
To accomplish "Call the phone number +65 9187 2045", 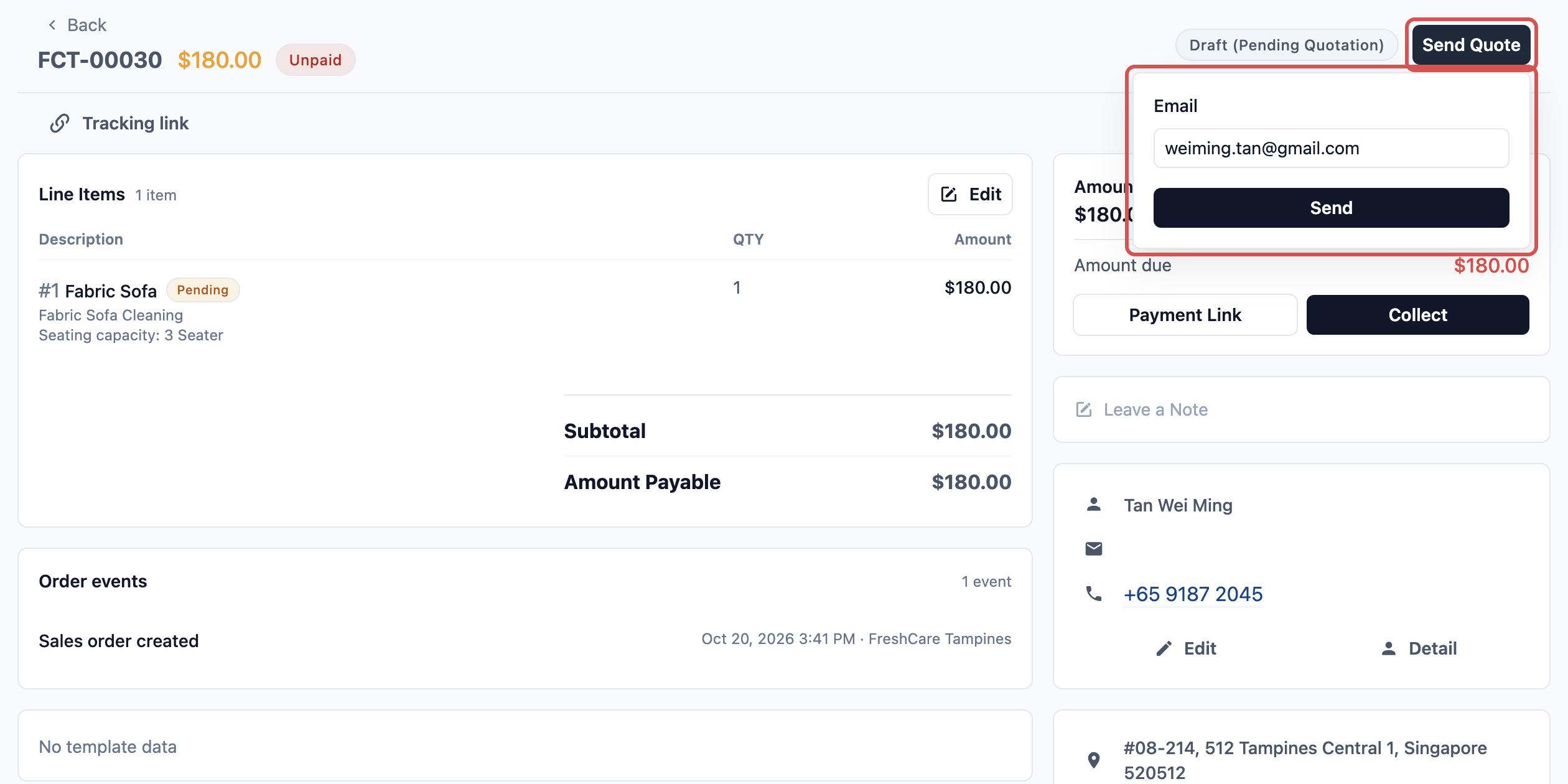I will point(1193,594).
